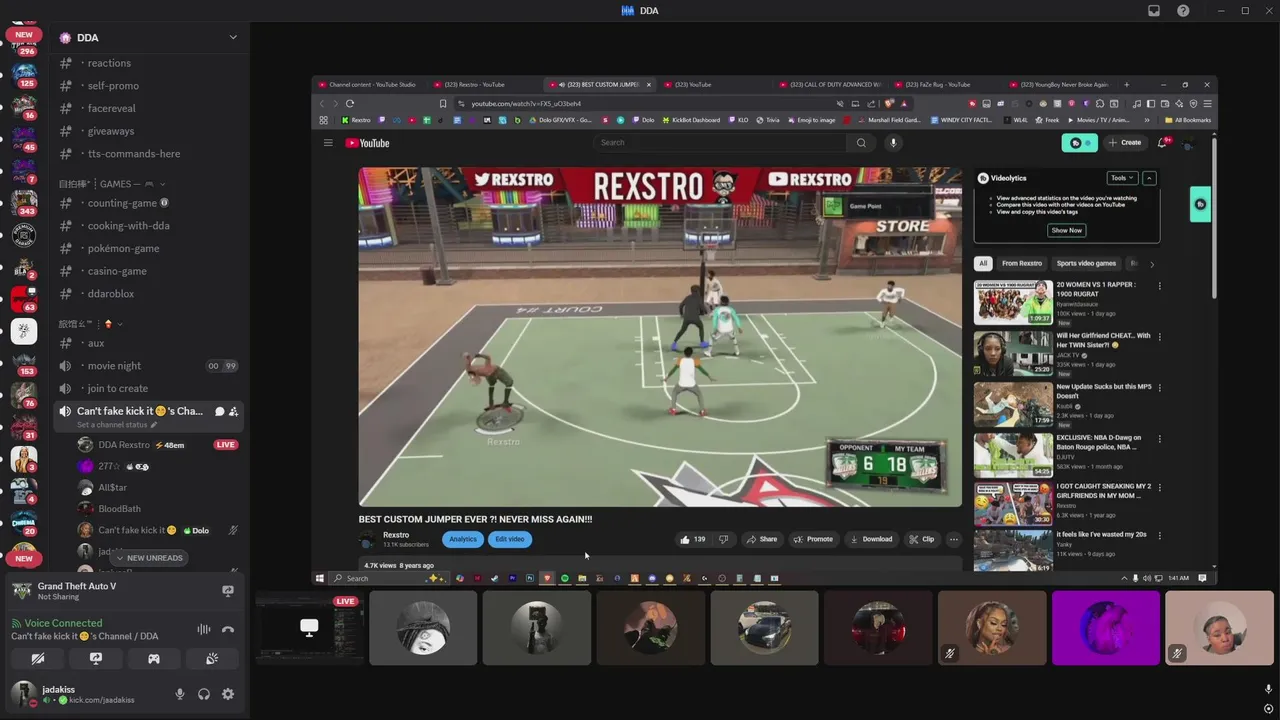Start an activity with the controller icon
Viewport: 1280px width, 720px height.
154,659
